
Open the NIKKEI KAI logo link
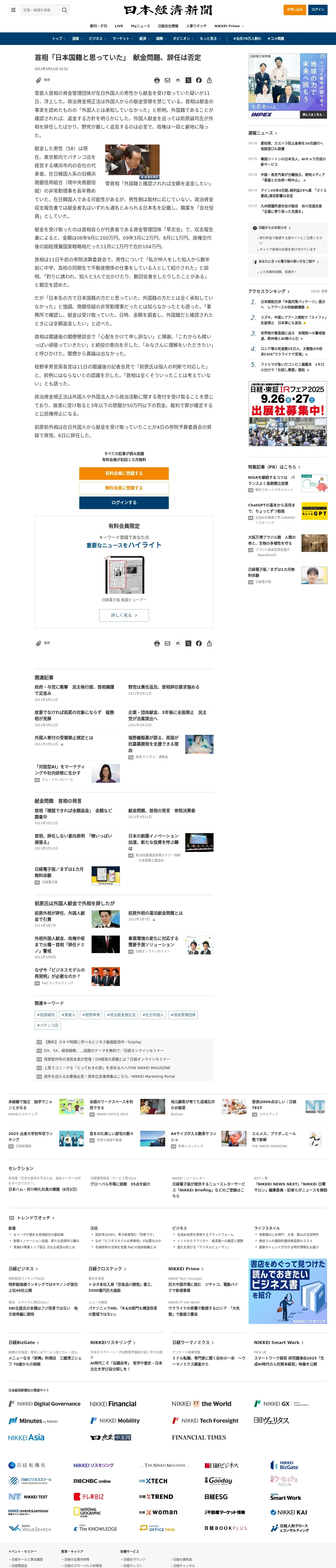[x=288, y=1512]
